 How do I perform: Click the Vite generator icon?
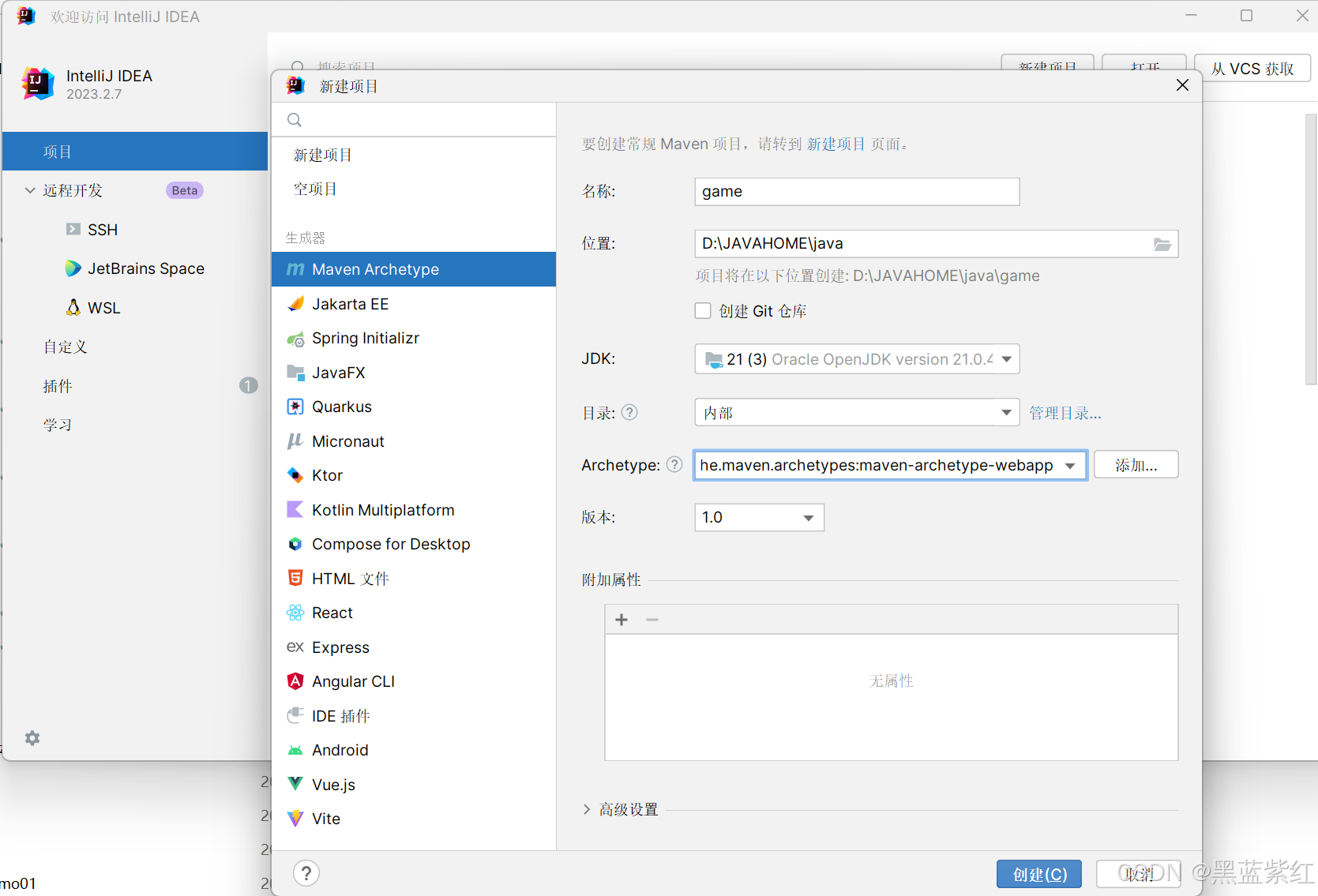(x=295, y=819)
